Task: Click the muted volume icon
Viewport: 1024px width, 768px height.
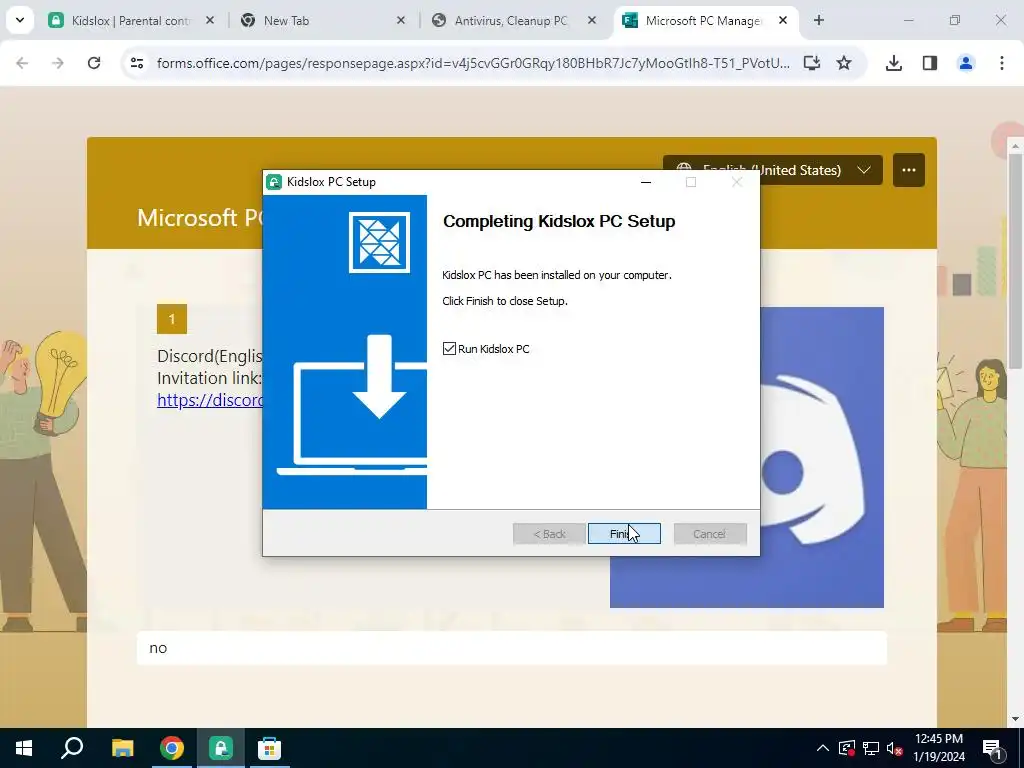Action: click(895, 748)
